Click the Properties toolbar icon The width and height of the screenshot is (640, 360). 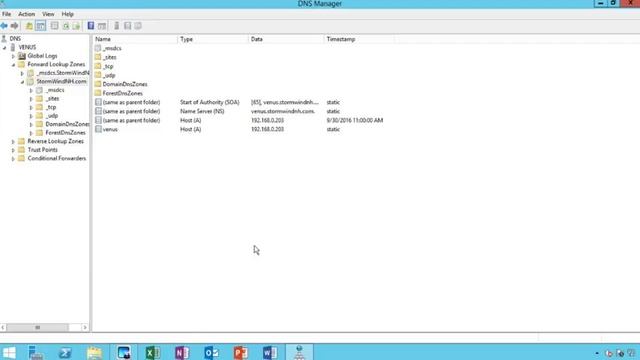(x=54, y=26)
